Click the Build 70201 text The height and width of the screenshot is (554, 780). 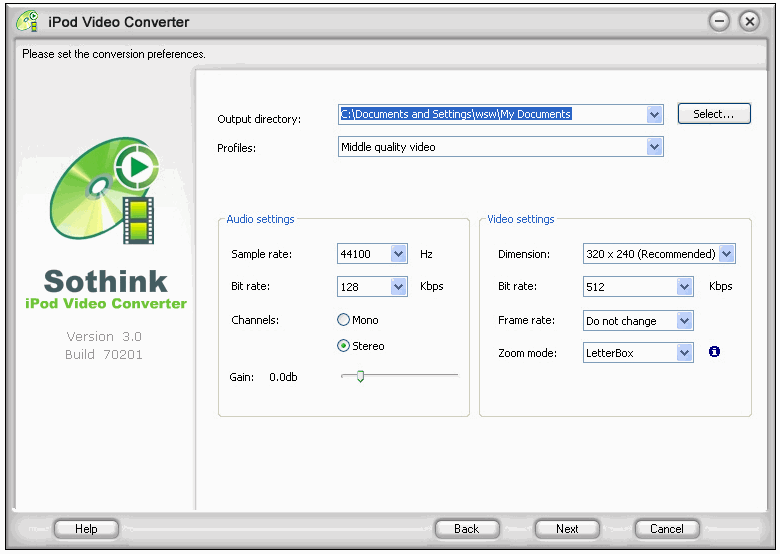point(103,355)
